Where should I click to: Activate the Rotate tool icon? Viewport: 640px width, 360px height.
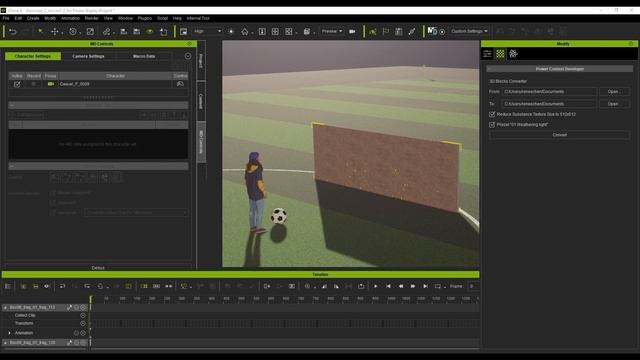coord(73,31)
